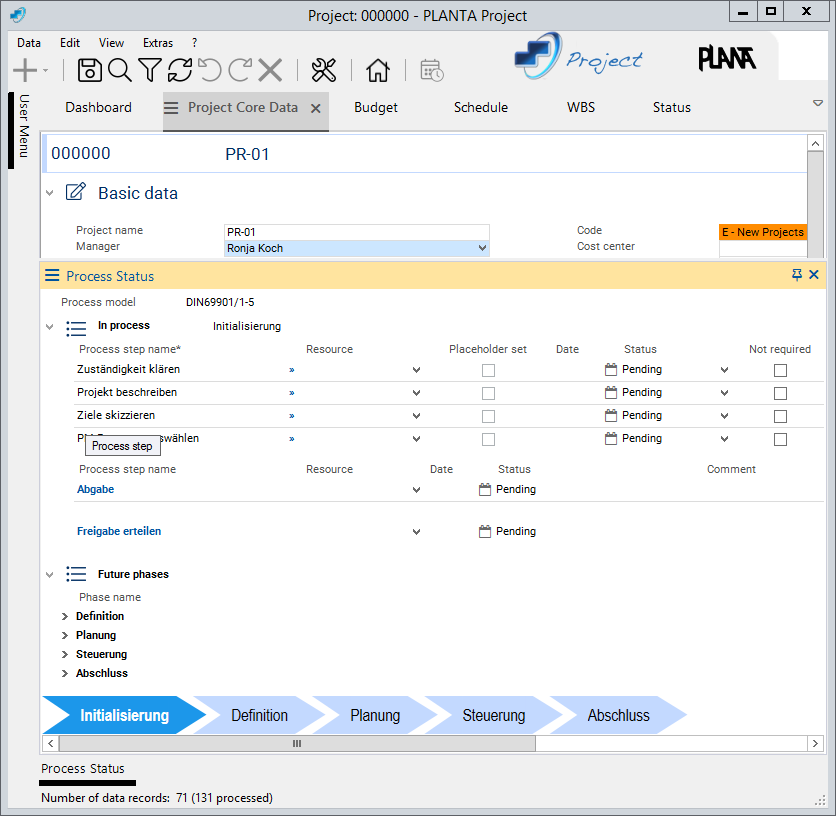This screenshot has height=816, width=836.
Task: Open the Search magnifier tool
Action: pyautogui.click(x=119, y=70)
